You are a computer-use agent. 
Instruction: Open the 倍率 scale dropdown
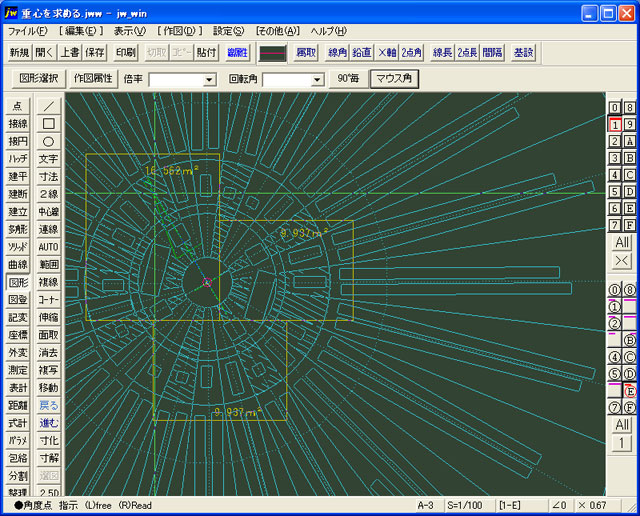point(209,79)
